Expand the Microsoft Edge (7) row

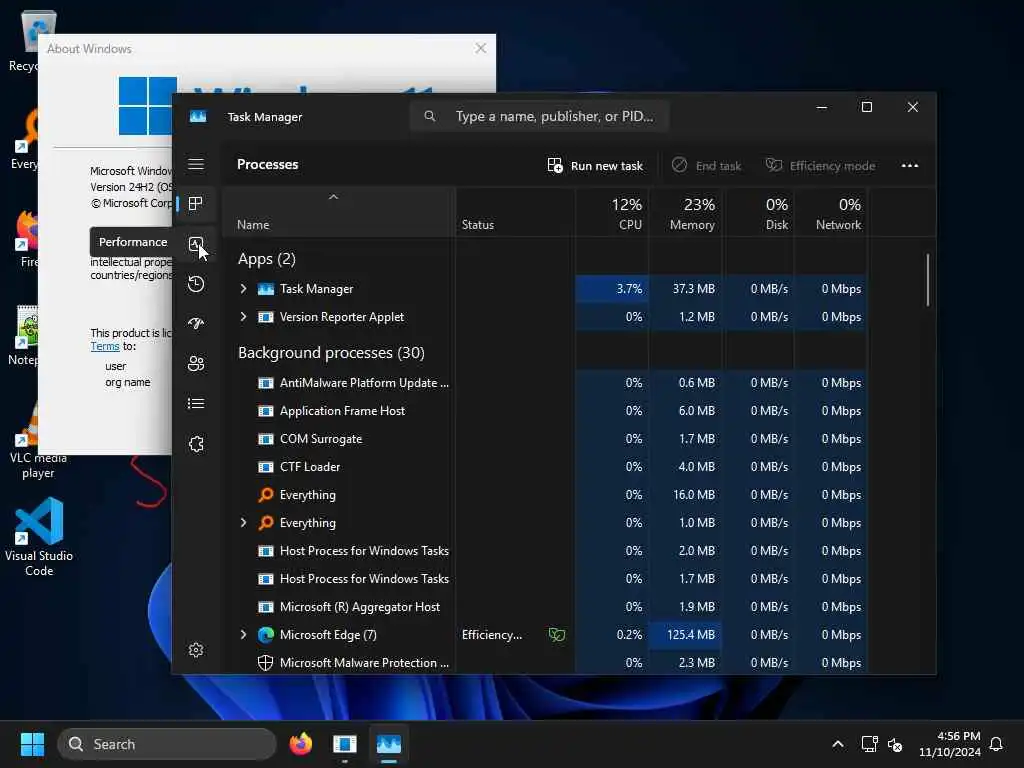(244, 635)
